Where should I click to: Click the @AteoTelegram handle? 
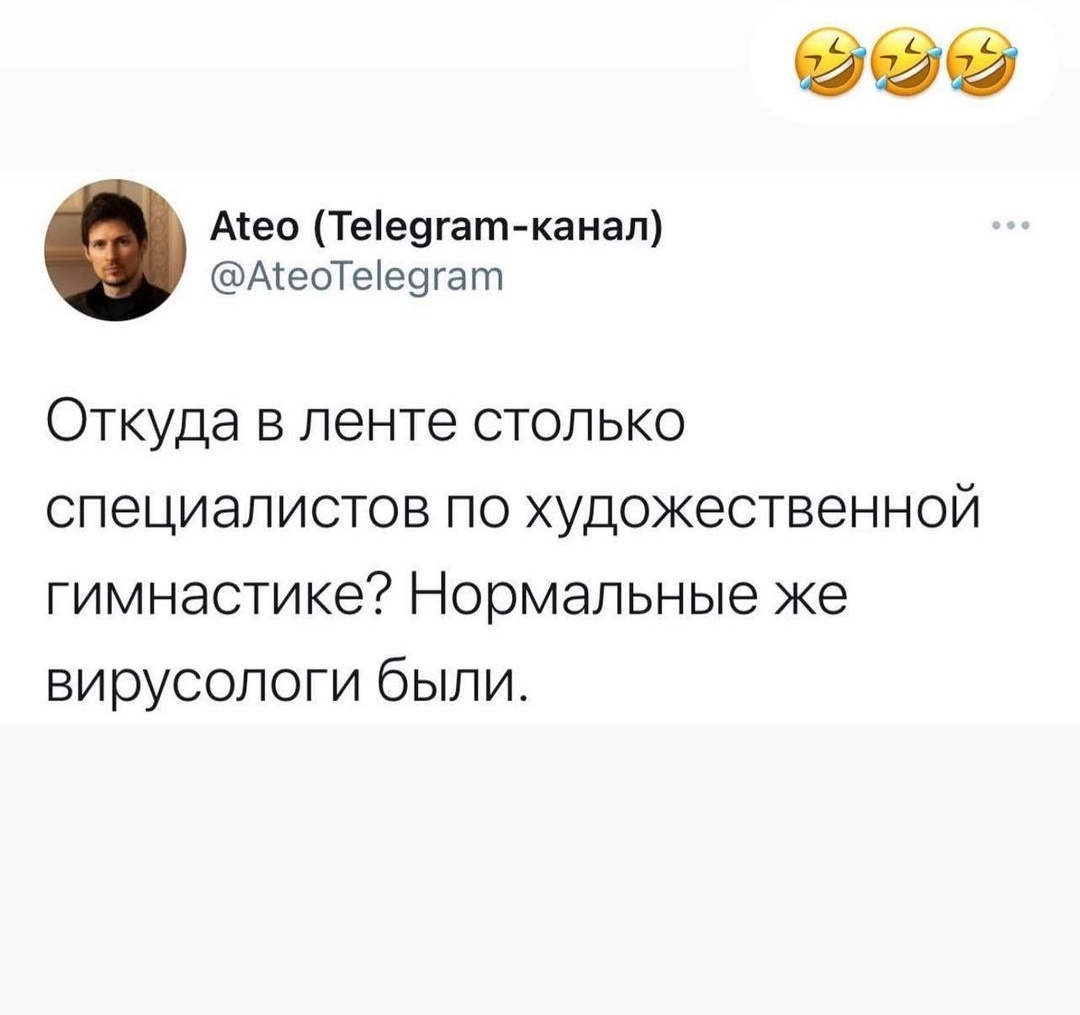pyautogui.click(x=356, y=278)
